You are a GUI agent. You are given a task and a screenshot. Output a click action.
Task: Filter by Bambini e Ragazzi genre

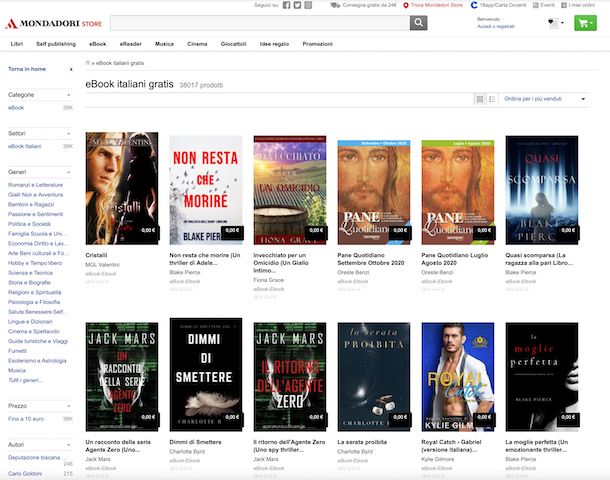[31, 204]
